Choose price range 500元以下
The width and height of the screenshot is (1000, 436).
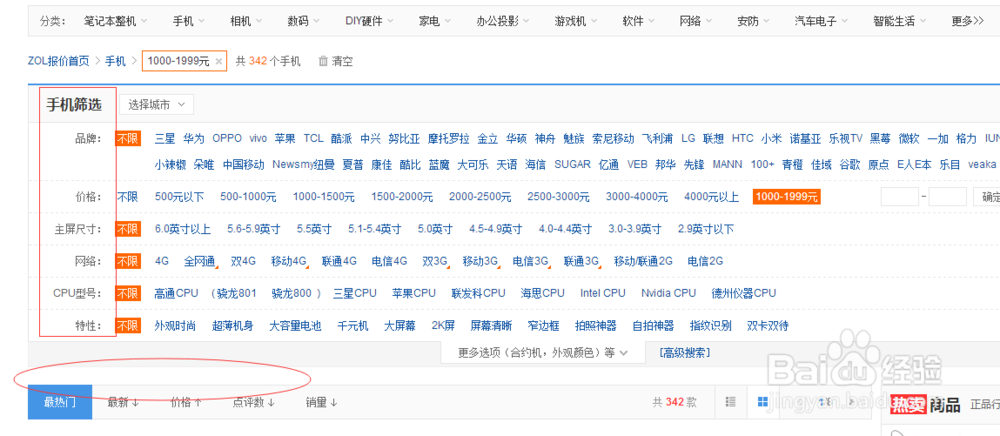(x=180, y=197)
